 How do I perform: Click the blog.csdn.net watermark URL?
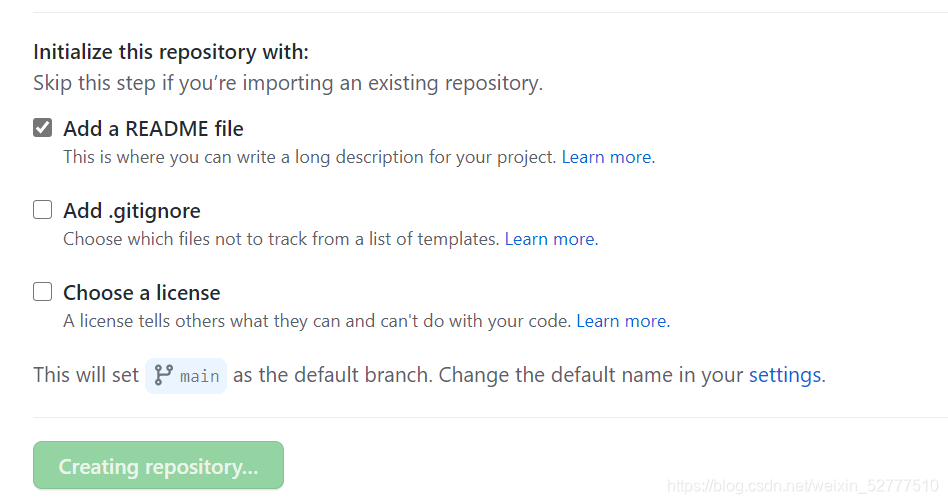coord(803,486)
